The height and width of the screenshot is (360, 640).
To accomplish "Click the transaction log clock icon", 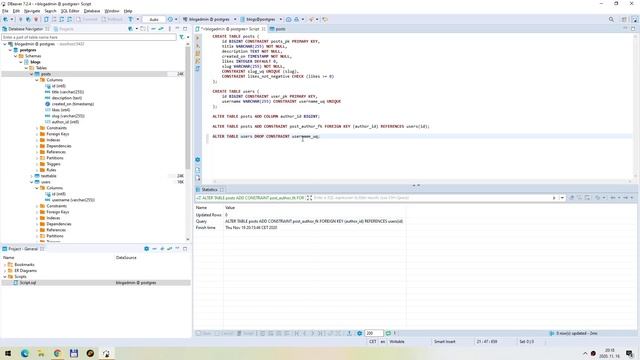I will [x=170, y=19].
